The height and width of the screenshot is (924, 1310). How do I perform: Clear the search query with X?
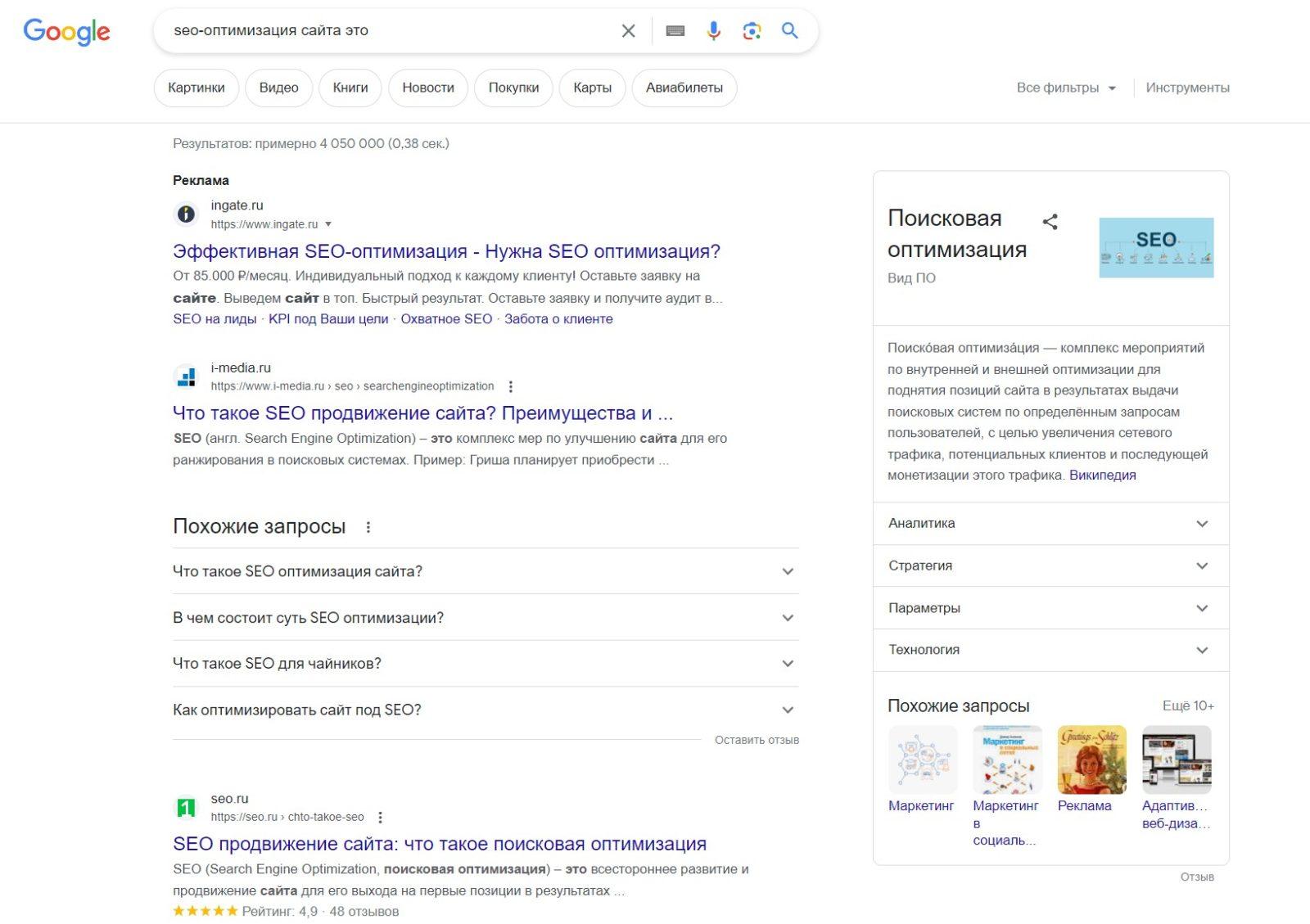point(628,31)
